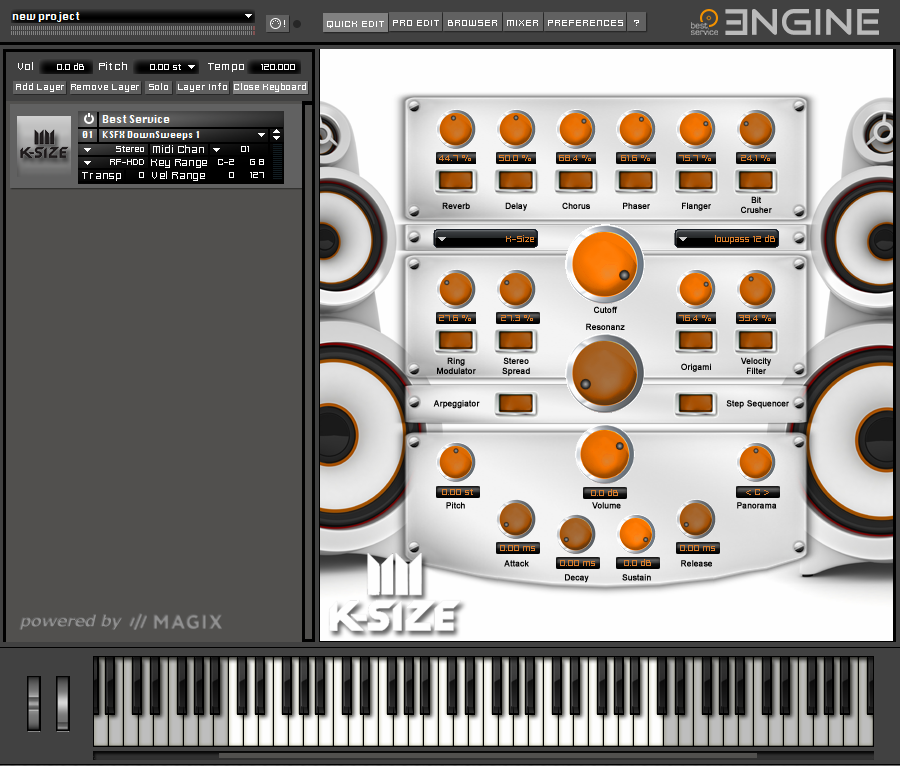Viewport: 900px width, 766px height.
Task: Turn on the Arpeggiator switch
Action: 516,403
